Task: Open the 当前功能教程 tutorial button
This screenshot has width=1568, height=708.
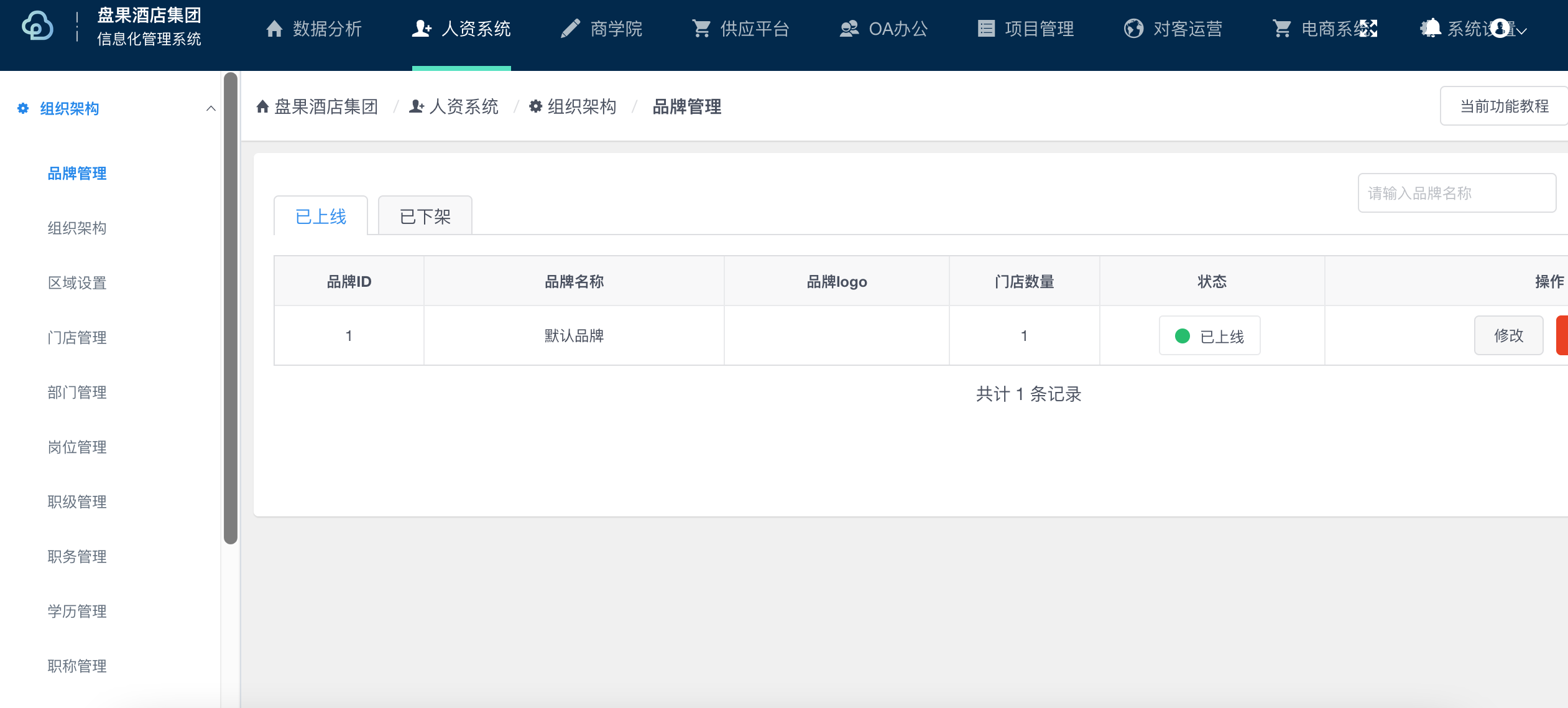Action: (1504, 106)
